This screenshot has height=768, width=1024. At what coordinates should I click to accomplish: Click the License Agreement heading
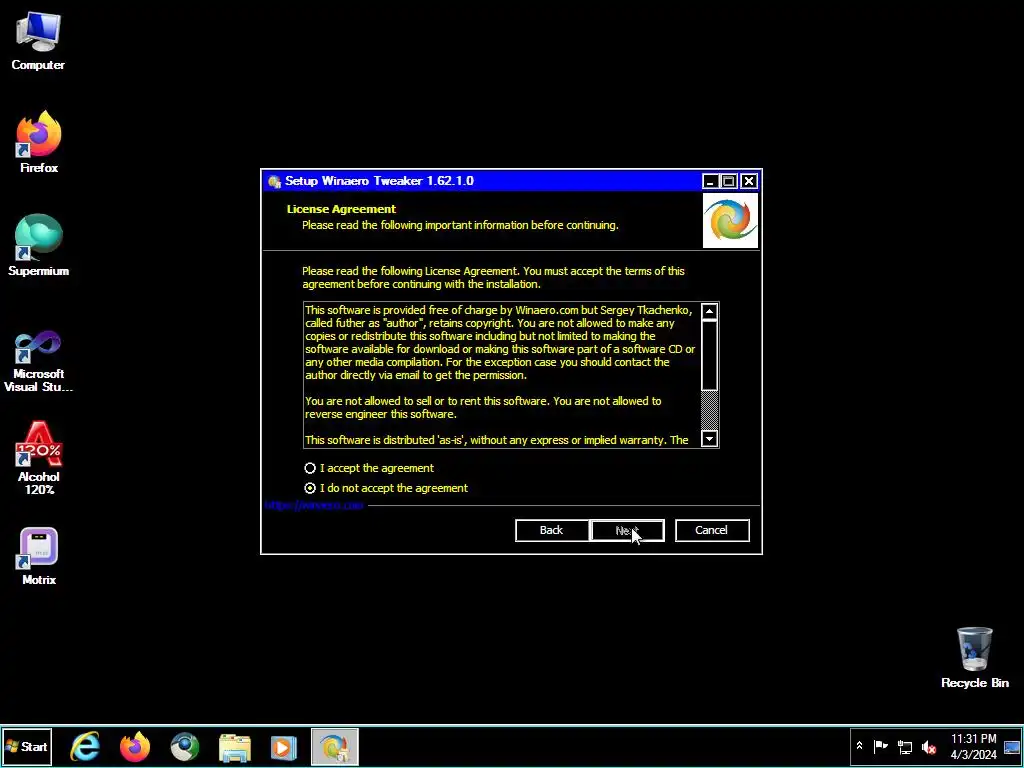point(341,209)
